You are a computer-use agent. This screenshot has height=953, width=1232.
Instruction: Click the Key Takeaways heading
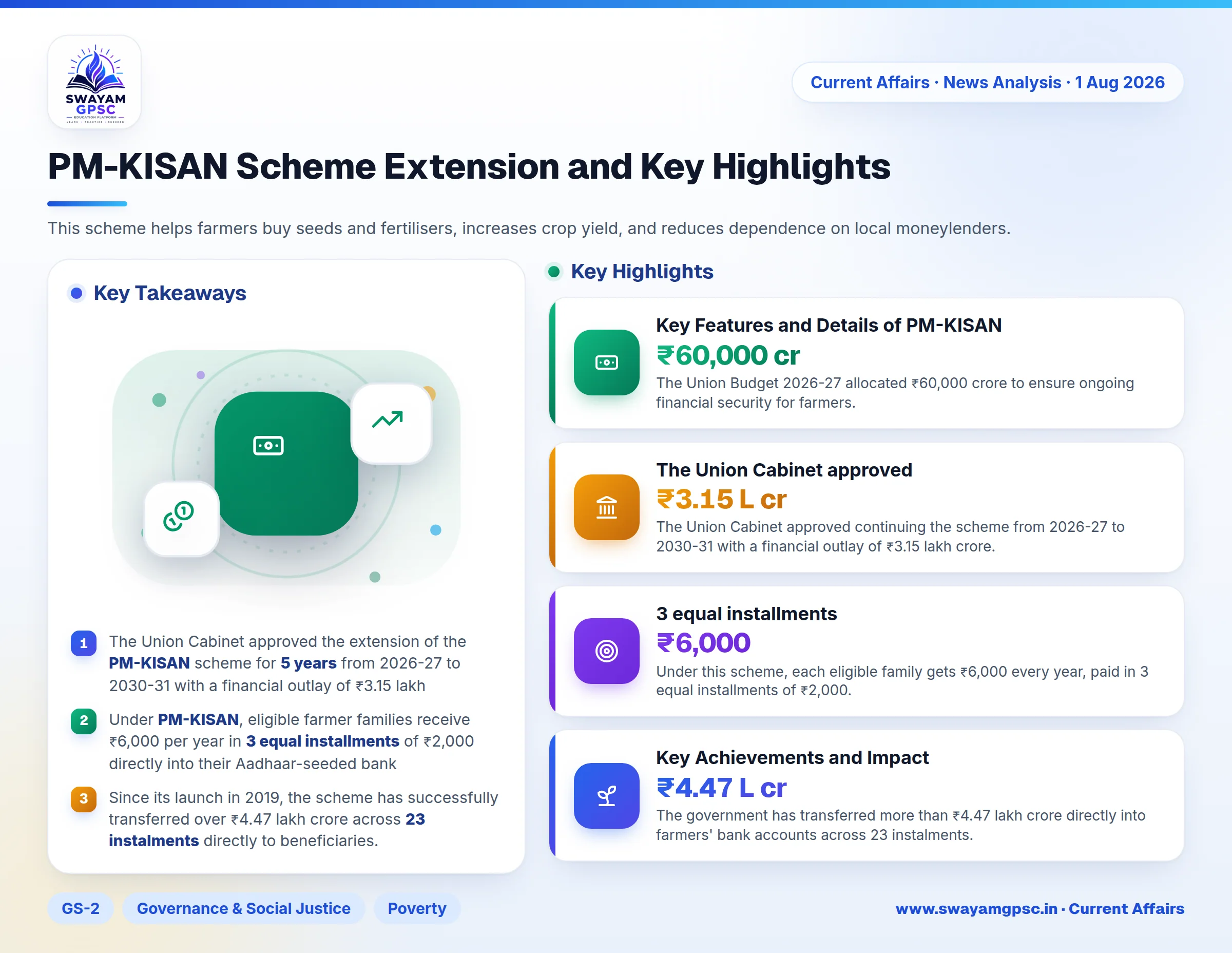click(x=170, y=293)
